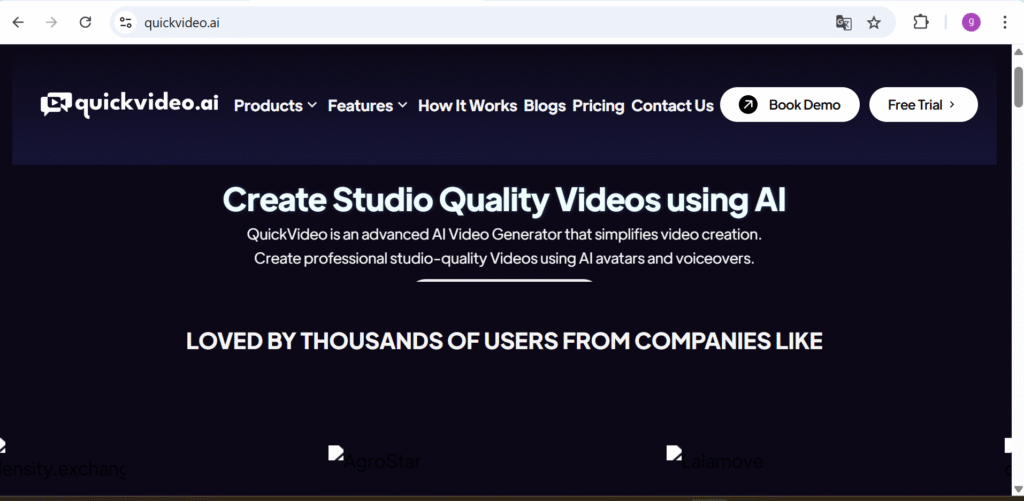Open the Chrome profile avatar
The image size is (1024, 501).
point(970,22)
